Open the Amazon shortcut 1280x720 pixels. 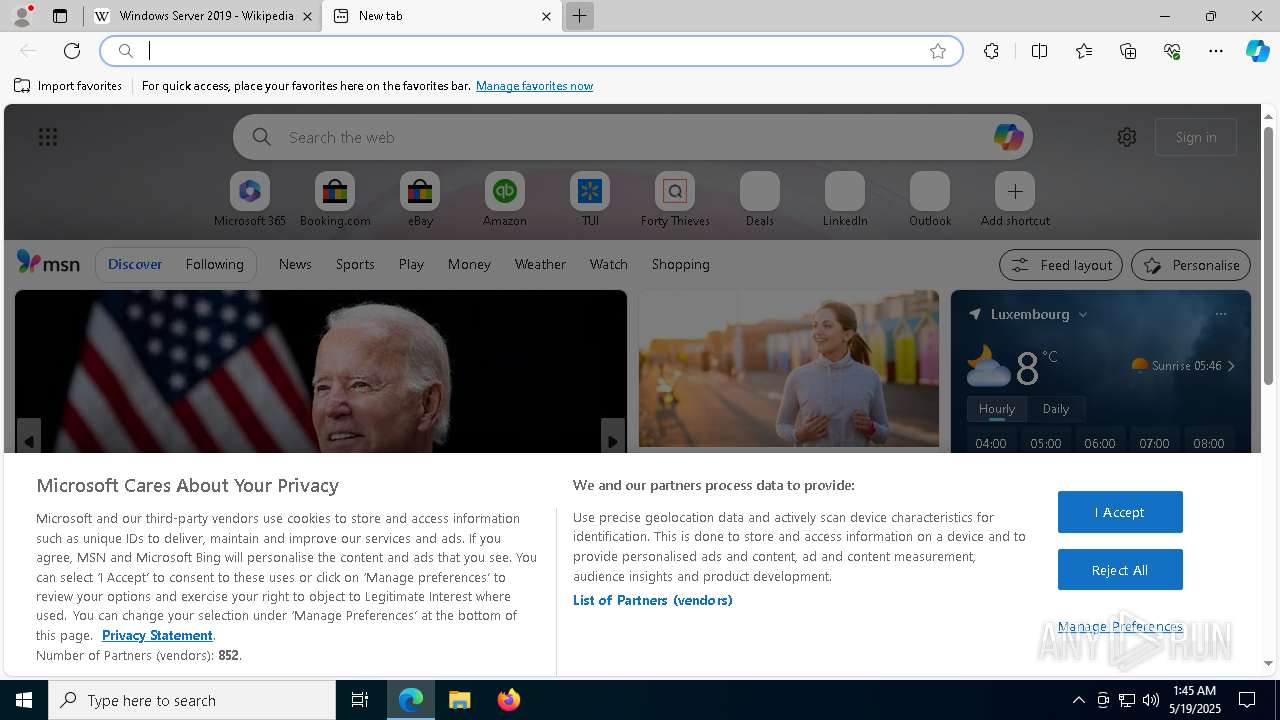[505, 200]
